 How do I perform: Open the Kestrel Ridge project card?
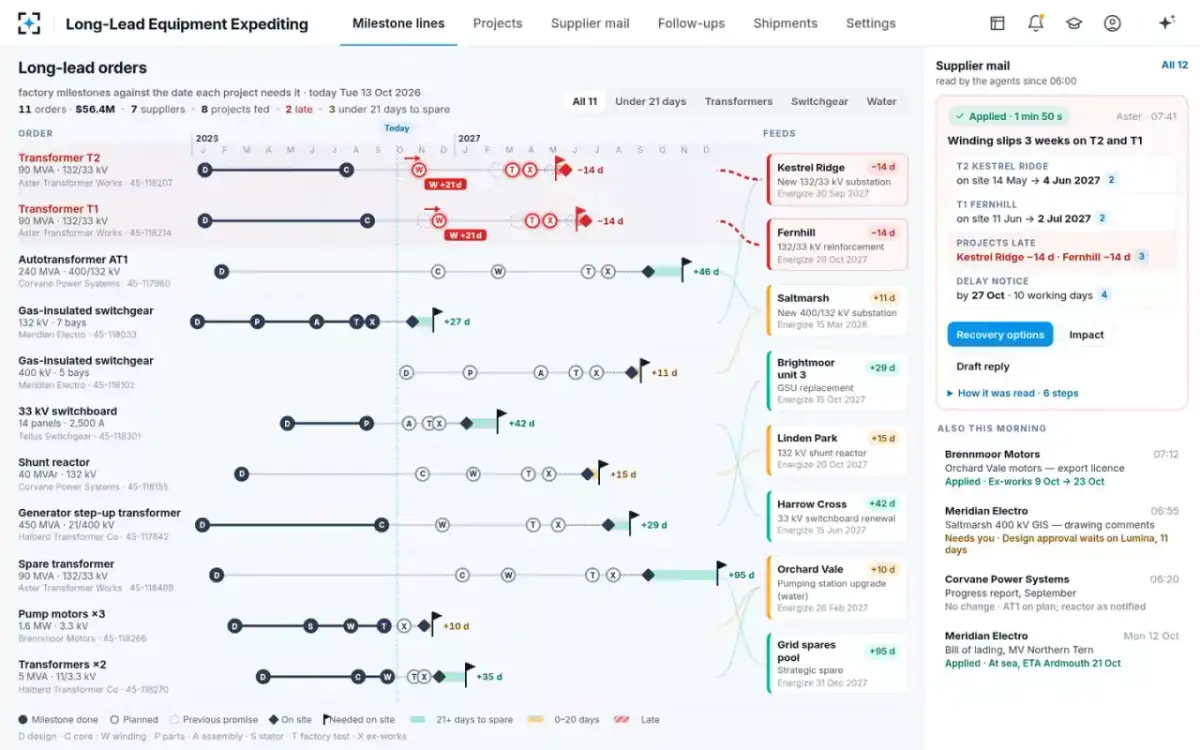coord(837,180)
